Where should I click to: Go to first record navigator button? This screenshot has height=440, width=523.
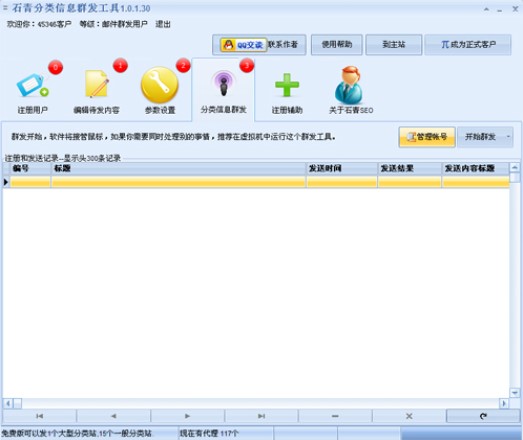click(x=39, y=416)
